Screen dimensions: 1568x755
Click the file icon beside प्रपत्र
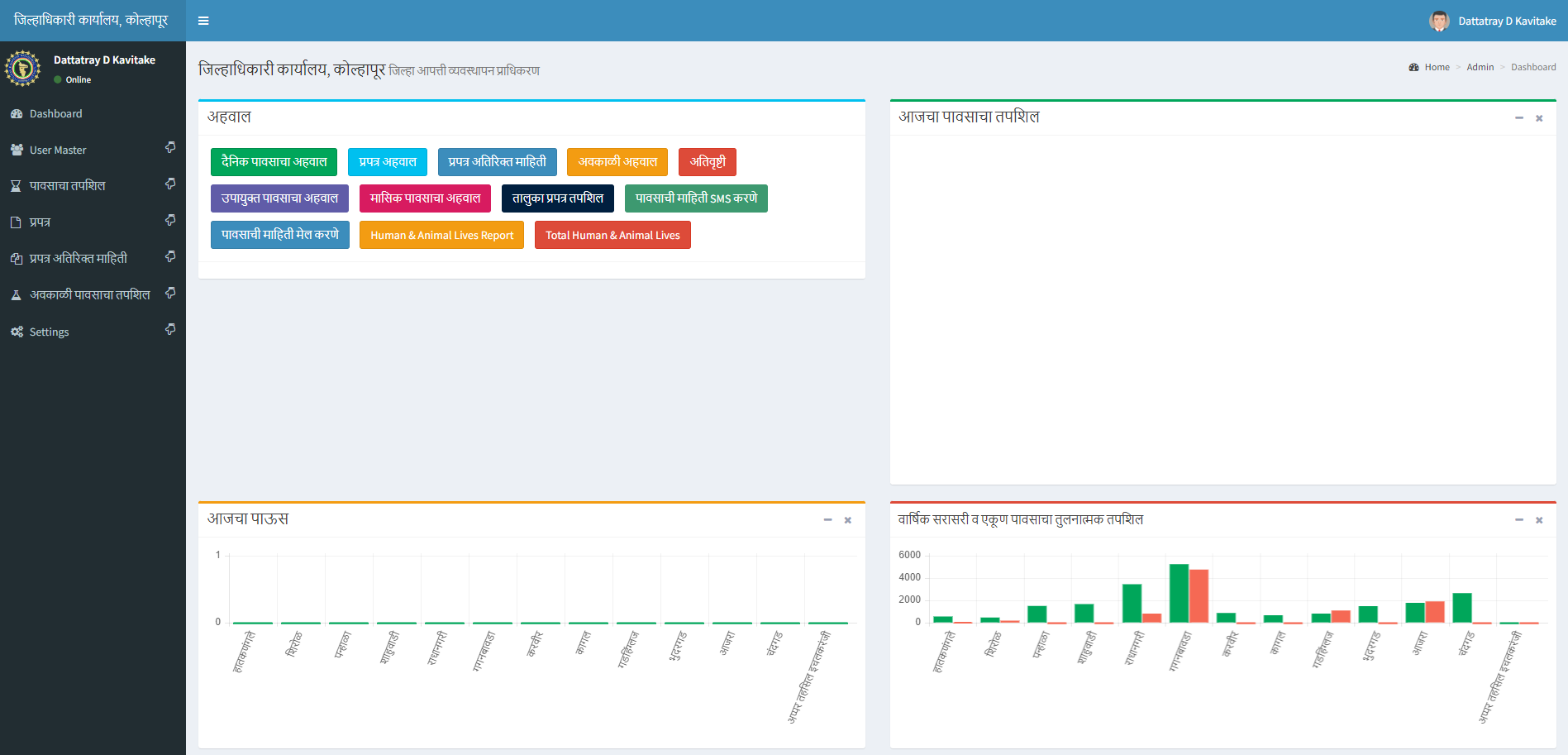16,222
